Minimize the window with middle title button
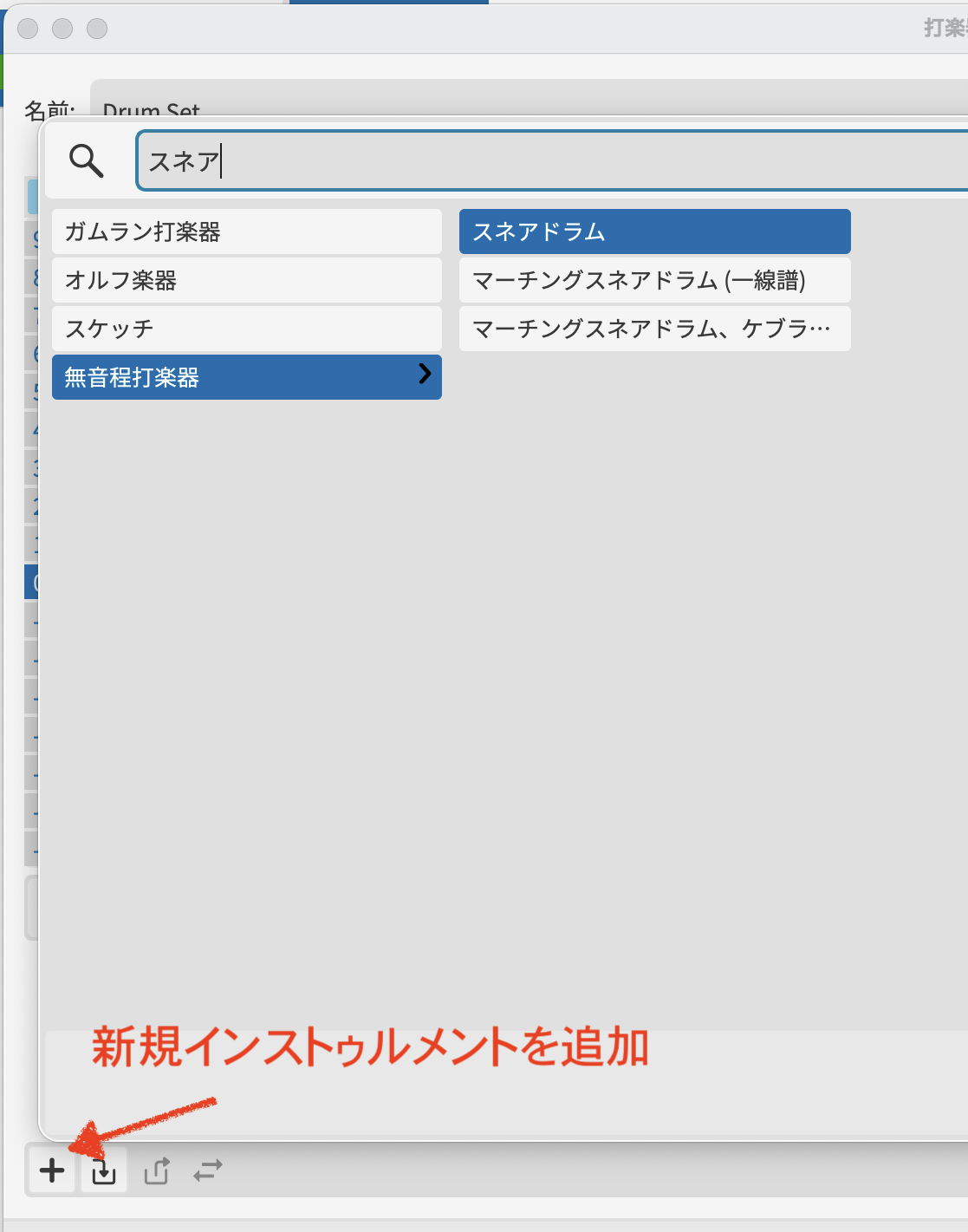The width and height of the screenshot is (968, 1232). [62, 29]
